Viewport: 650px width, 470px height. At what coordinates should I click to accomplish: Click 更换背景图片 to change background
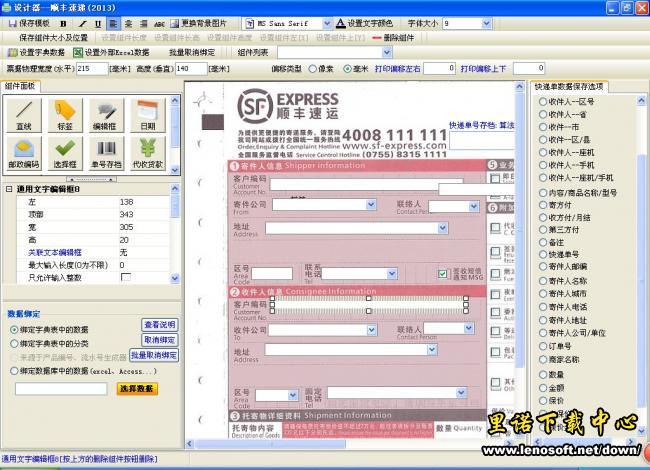click(x=199, y=24)
